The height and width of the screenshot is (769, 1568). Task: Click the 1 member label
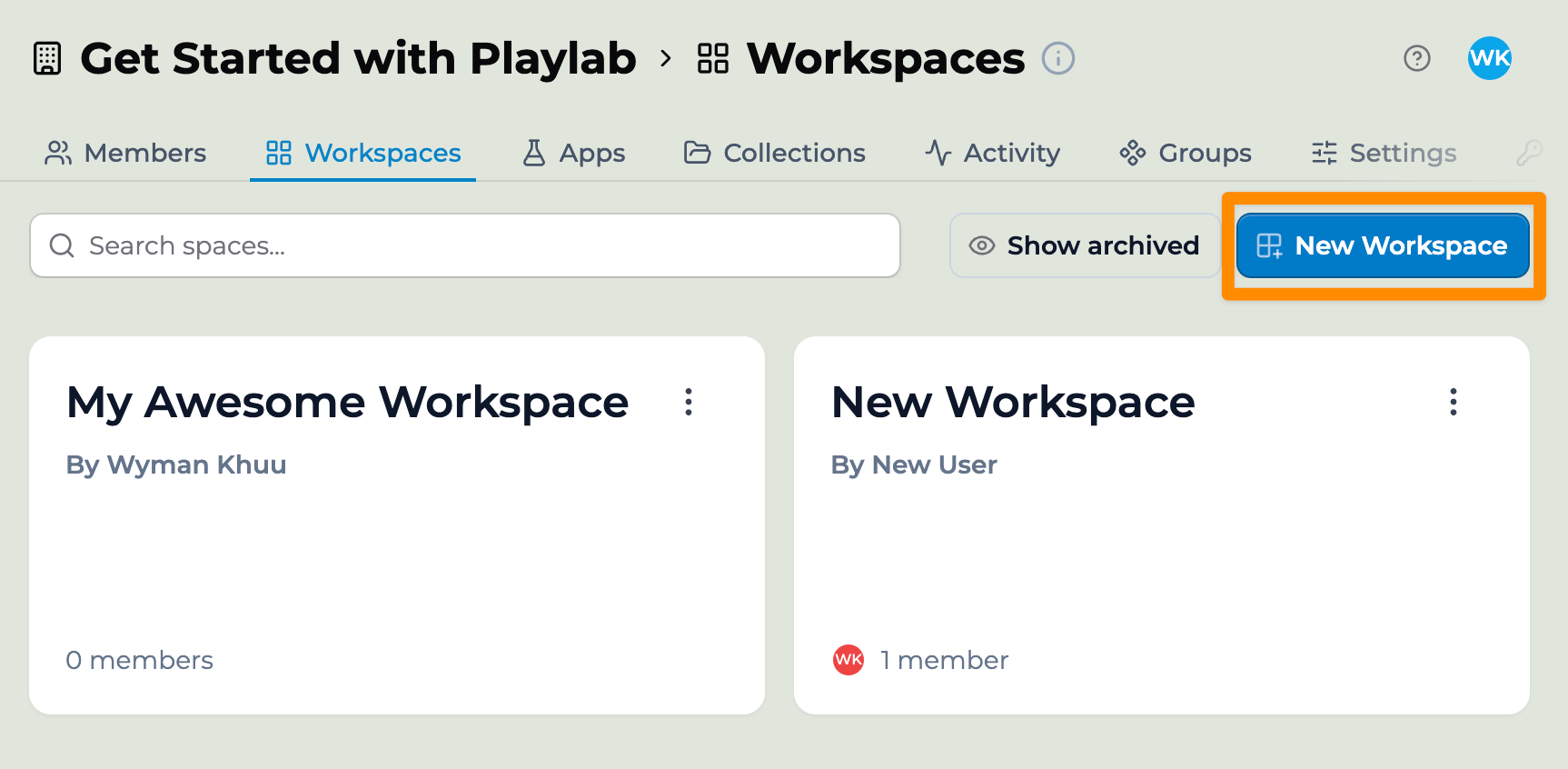click(945, 660)
